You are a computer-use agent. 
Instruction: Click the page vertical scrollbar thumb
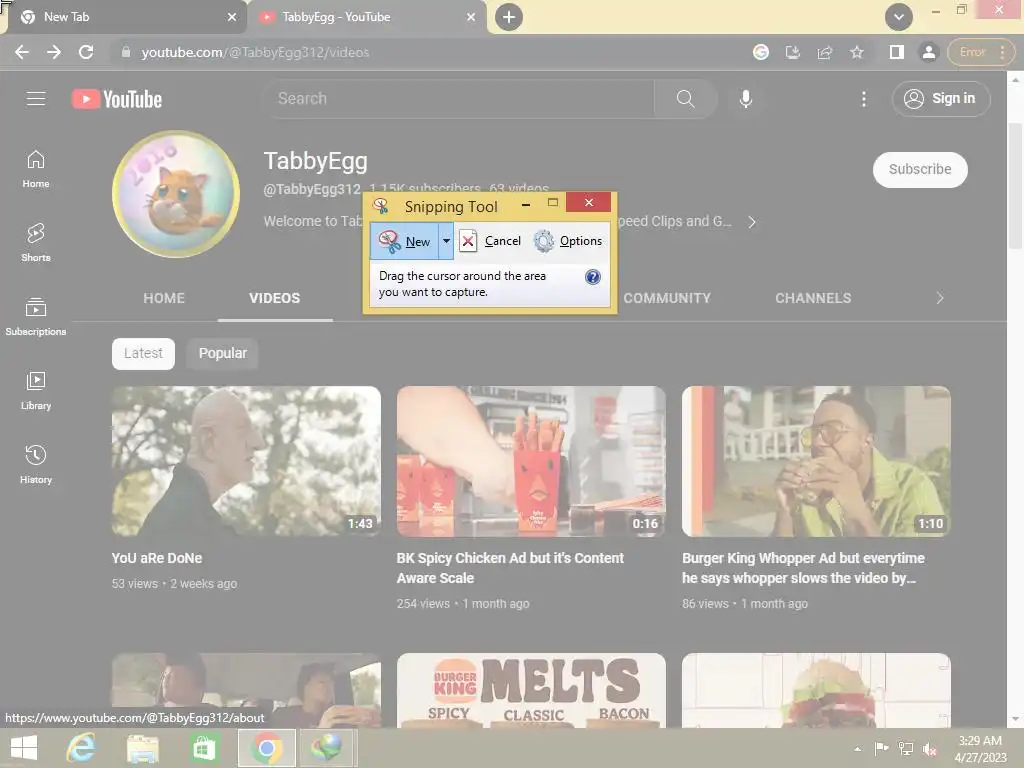tap(1015, 186)
